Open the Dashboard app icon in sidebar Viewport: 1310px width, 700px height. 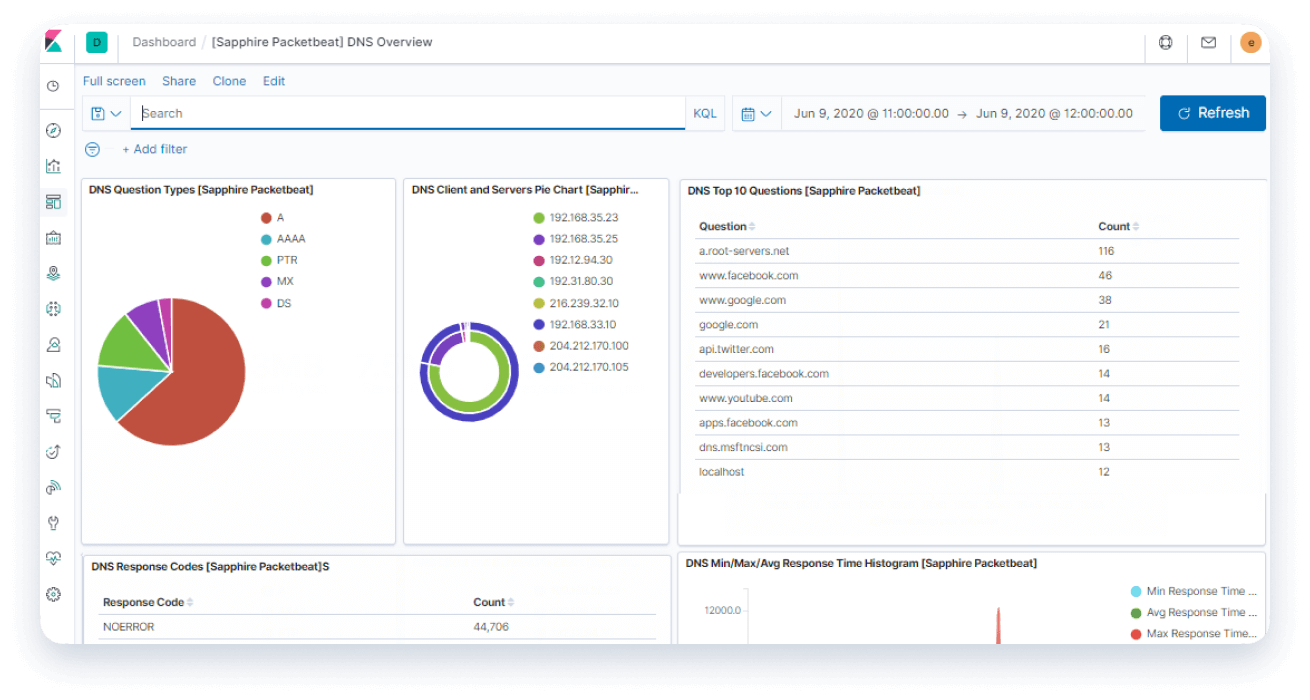click(x=53, y=201)
